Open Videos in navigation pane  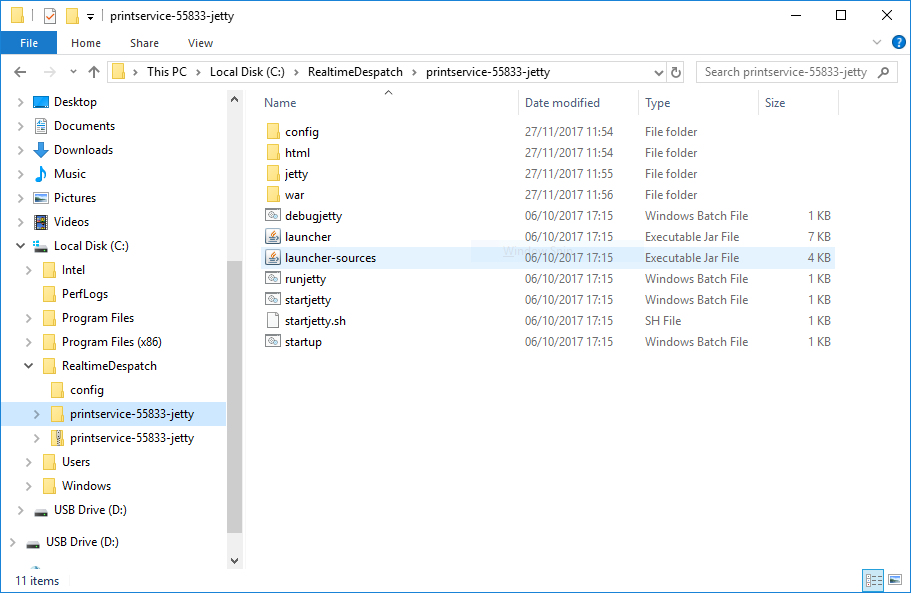71,222
